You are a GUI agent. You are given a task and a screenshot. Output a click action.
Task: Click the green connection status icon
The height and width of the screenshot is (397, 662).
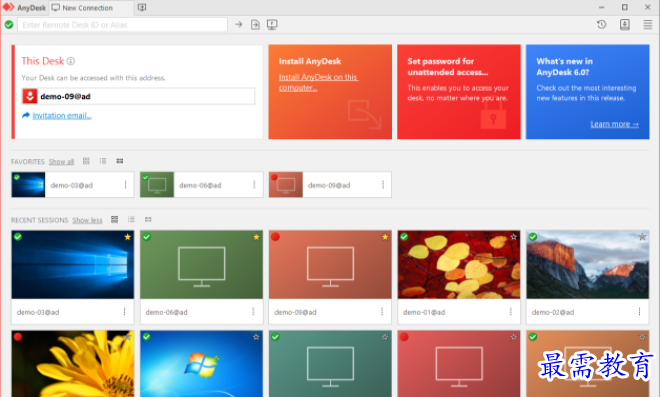8,24
